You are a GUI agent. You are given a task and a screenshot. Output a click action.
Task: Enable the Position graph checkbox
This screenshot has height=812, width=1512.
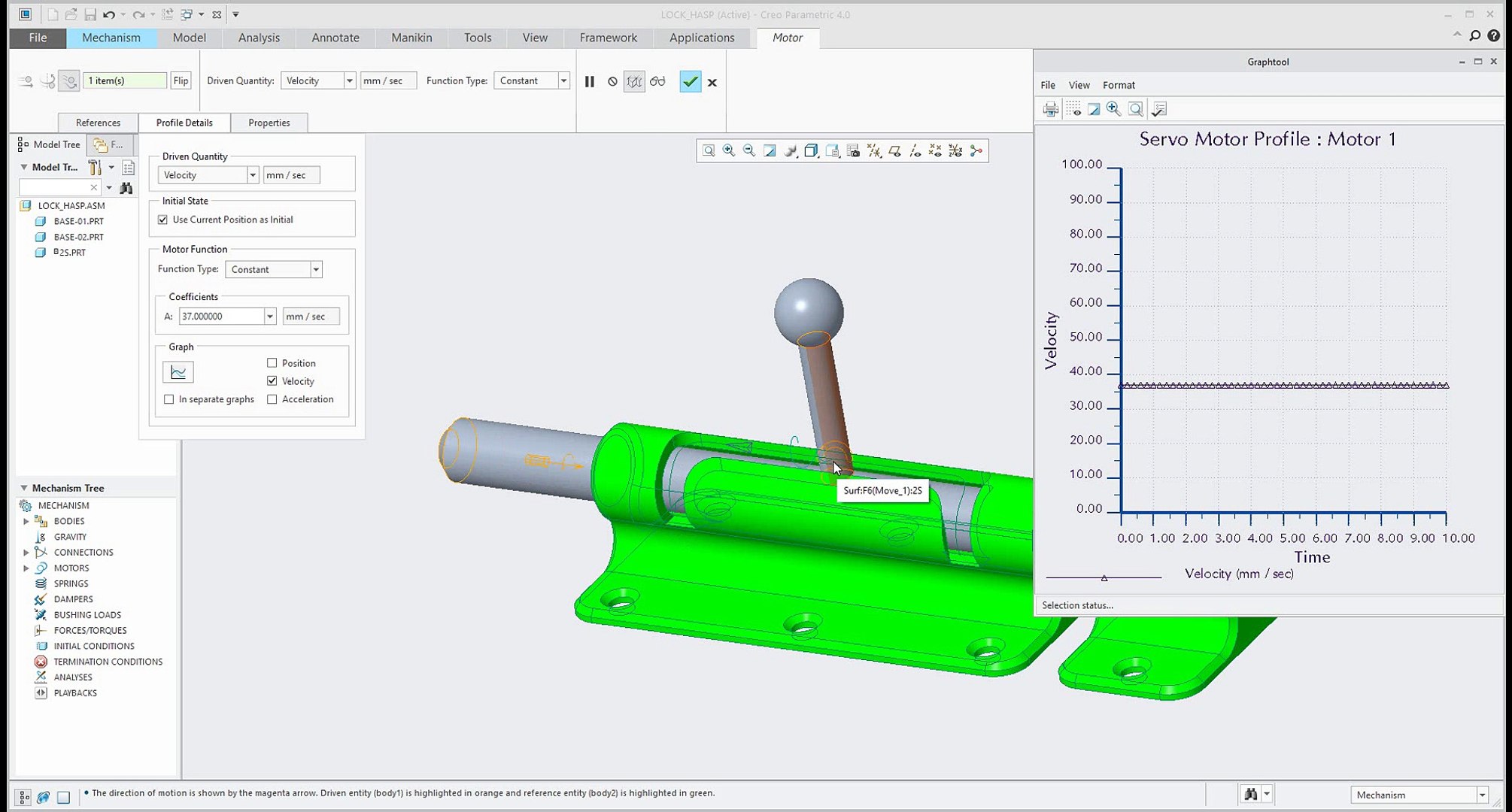pyautogui.click(x=272, y=363)
